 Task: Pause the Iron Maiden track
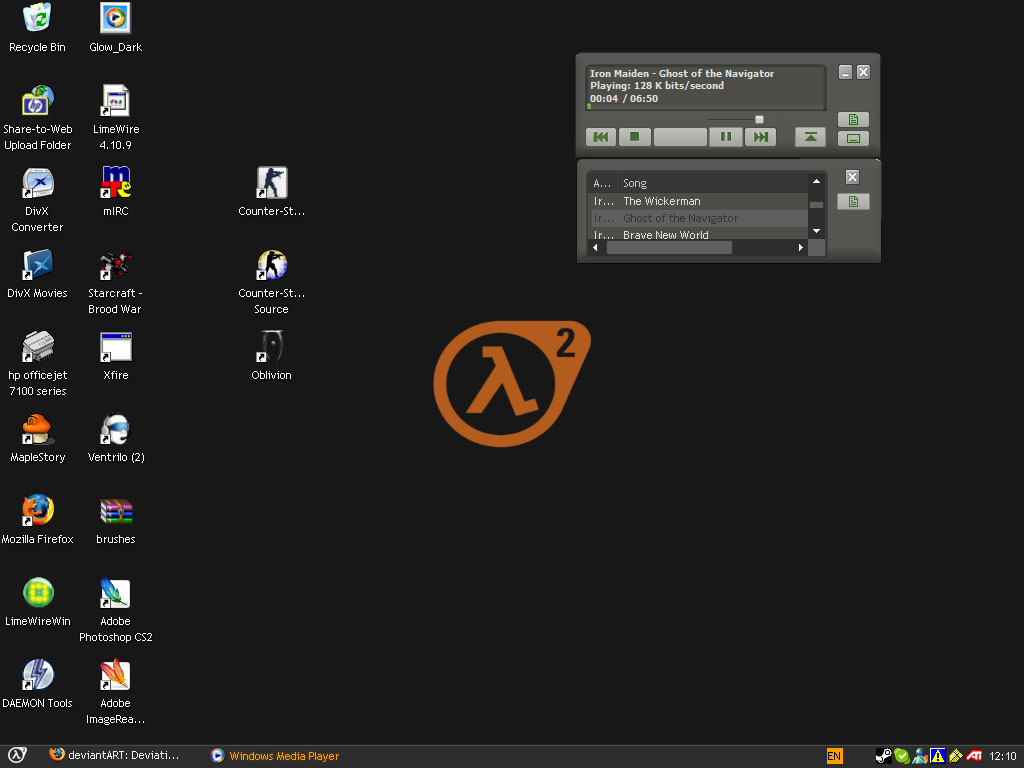tap(726, 137)
